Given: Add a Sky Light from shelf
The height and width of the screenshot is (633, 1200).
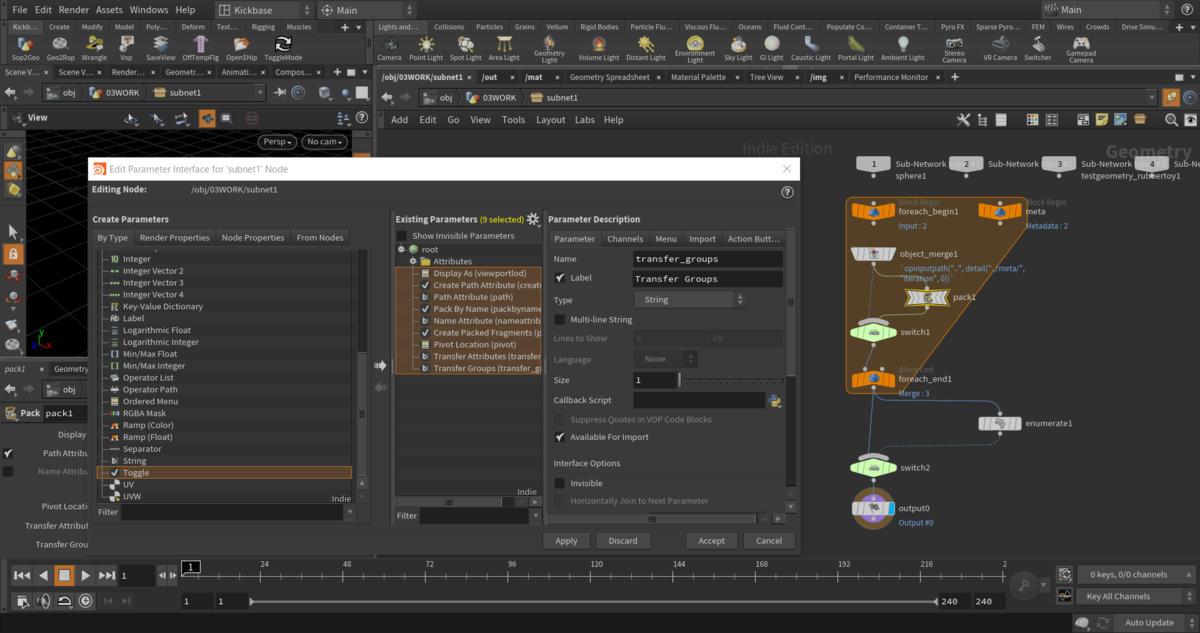Looking at the screenshot, I should [738, 47].
